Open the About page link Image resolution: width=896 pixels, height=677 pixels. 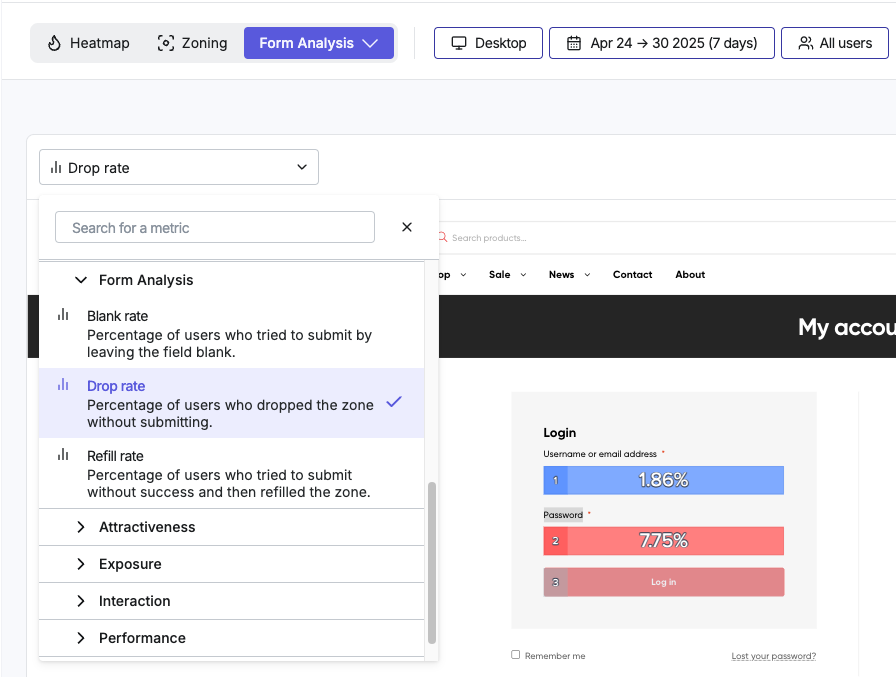coord(690,275)
